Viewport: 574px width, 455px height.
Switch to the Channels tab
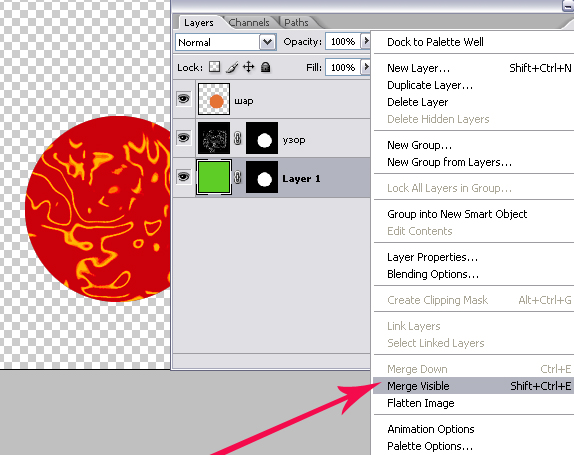249,22
